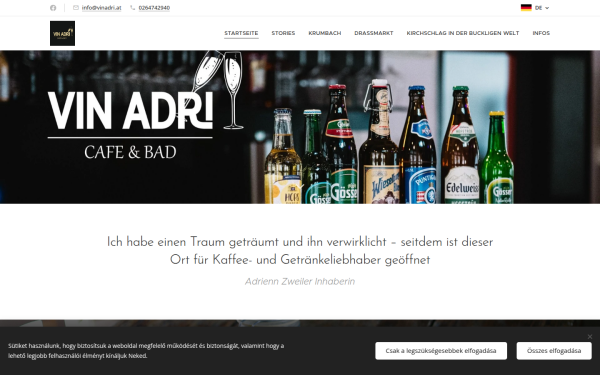Open the Facebook icon link

pos(53,8)
